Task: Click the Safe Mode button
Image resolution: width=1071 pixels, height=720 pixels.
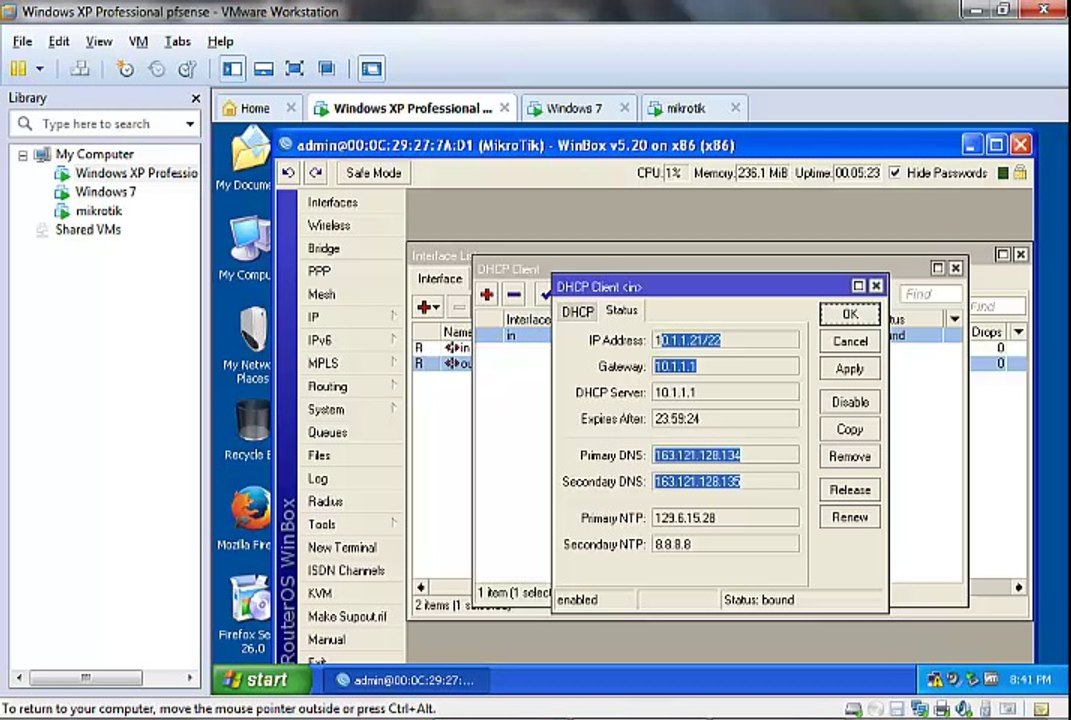Action: point(374,173)
